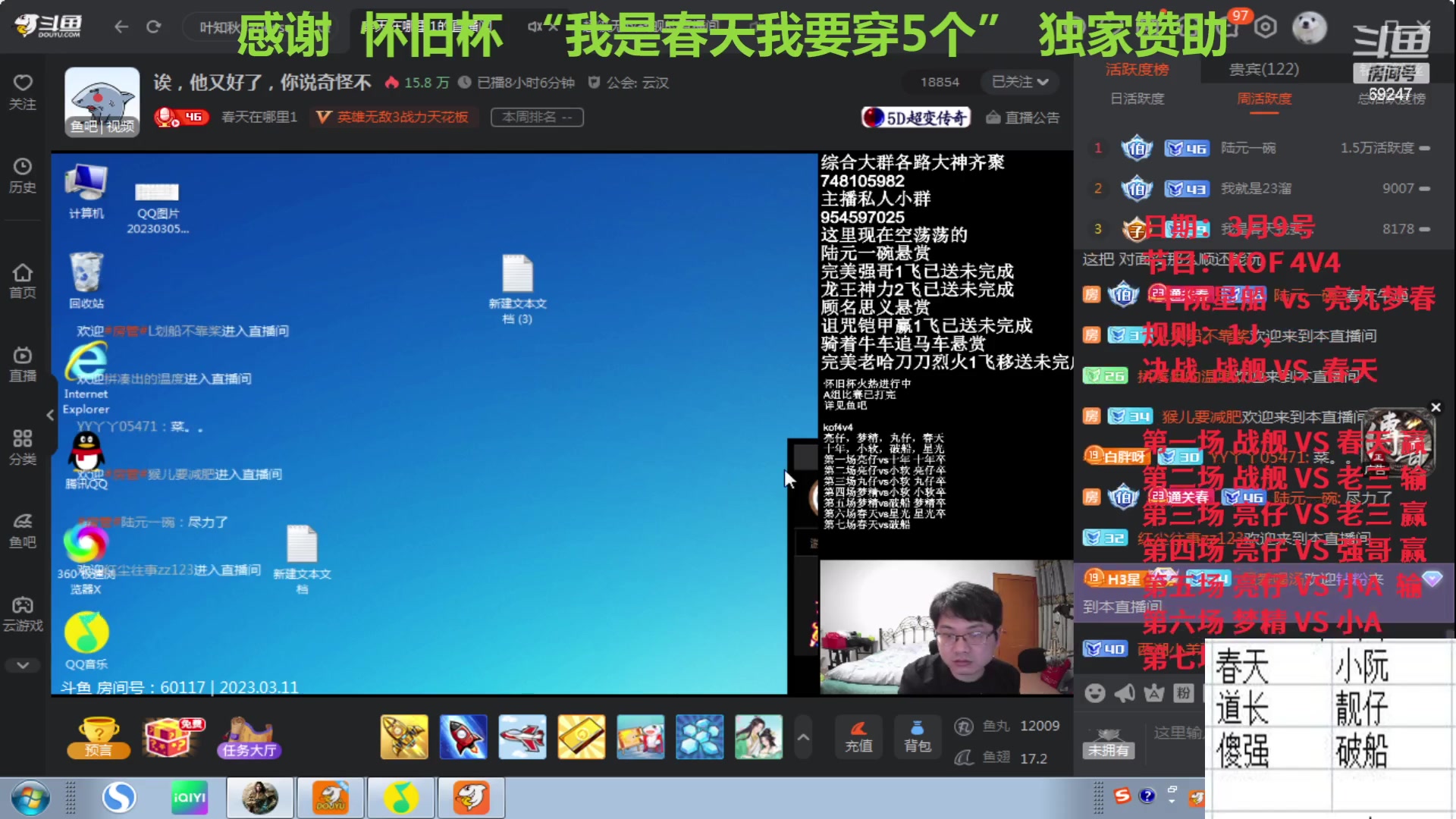Send the golden rocket gift

tap(404, 736)
